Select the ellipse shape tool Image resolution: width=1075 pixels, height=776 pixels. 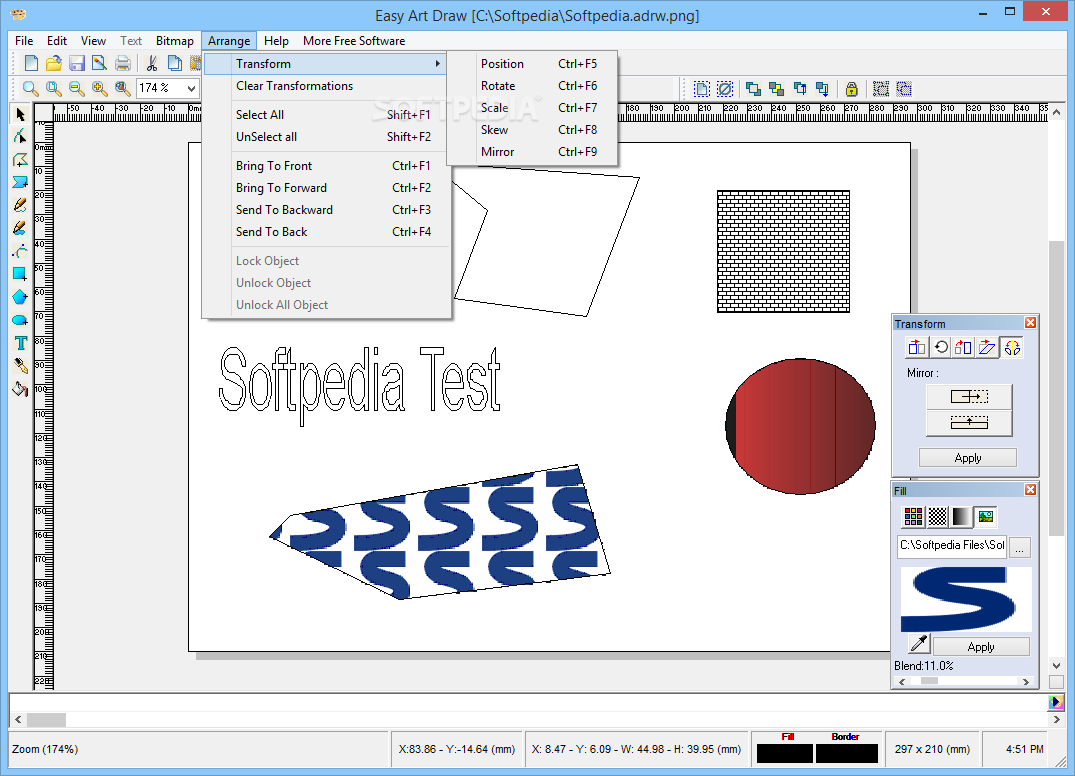click(20, 320)
